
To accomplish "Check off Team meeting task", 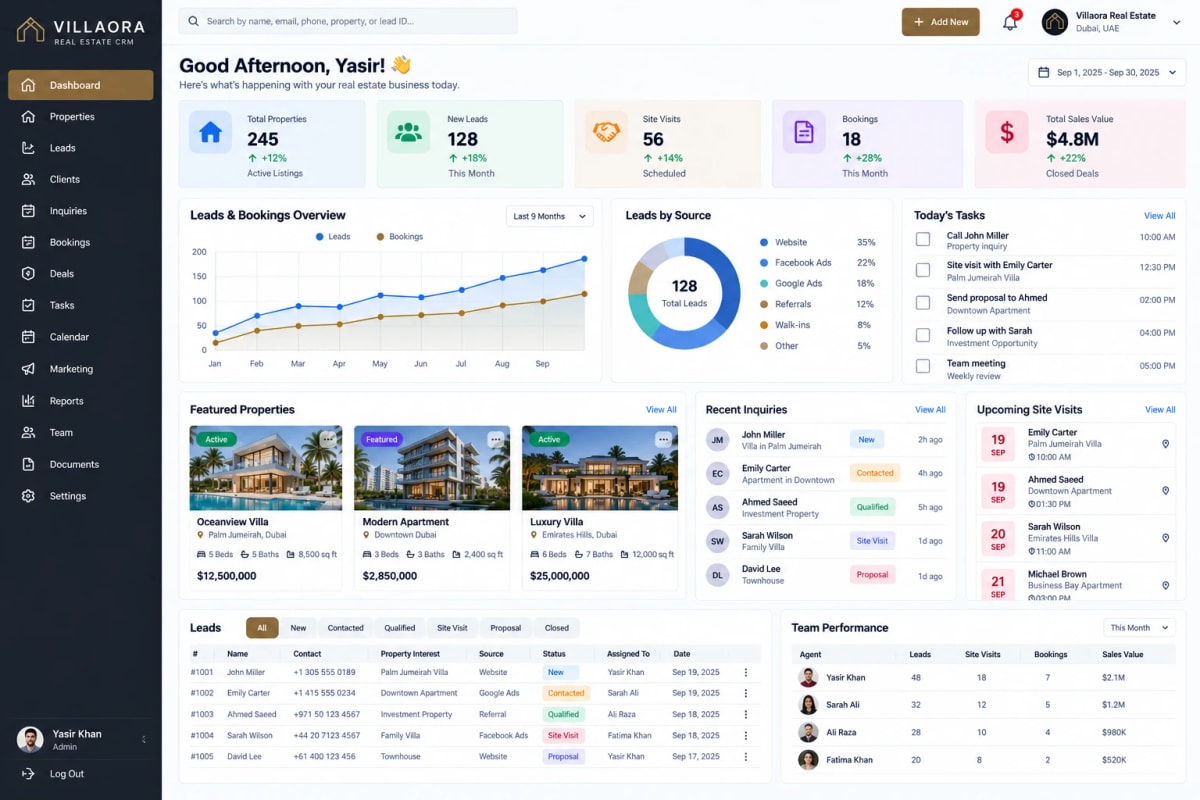I will (923, 367).
